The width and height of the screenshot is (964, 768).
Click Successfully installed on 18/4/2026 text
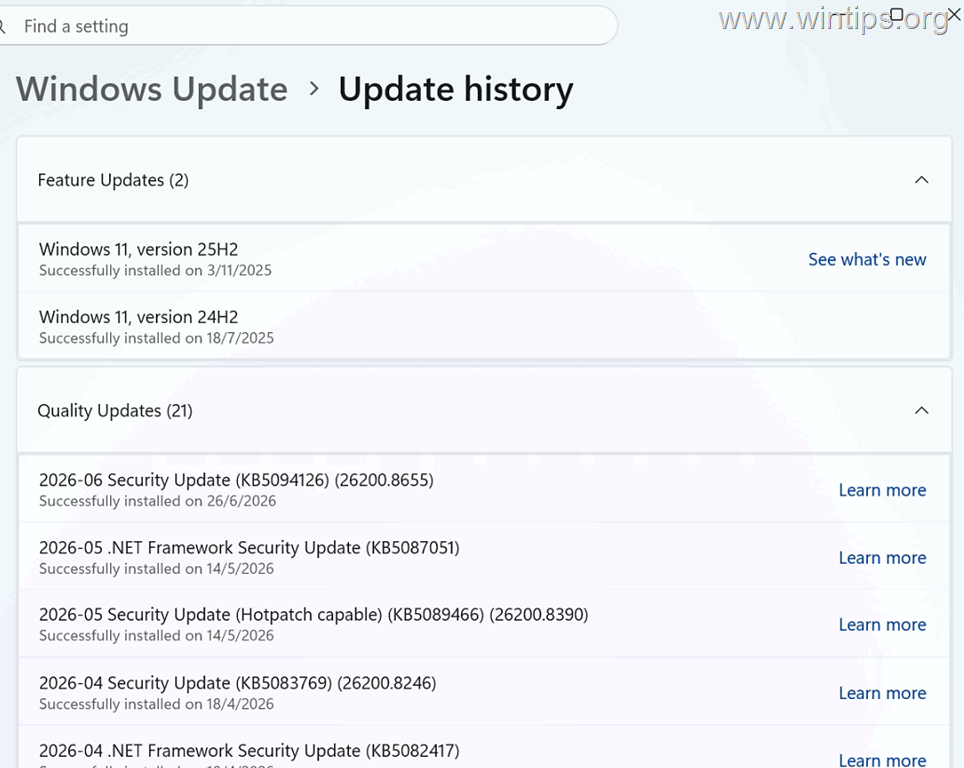coord(157,704)
